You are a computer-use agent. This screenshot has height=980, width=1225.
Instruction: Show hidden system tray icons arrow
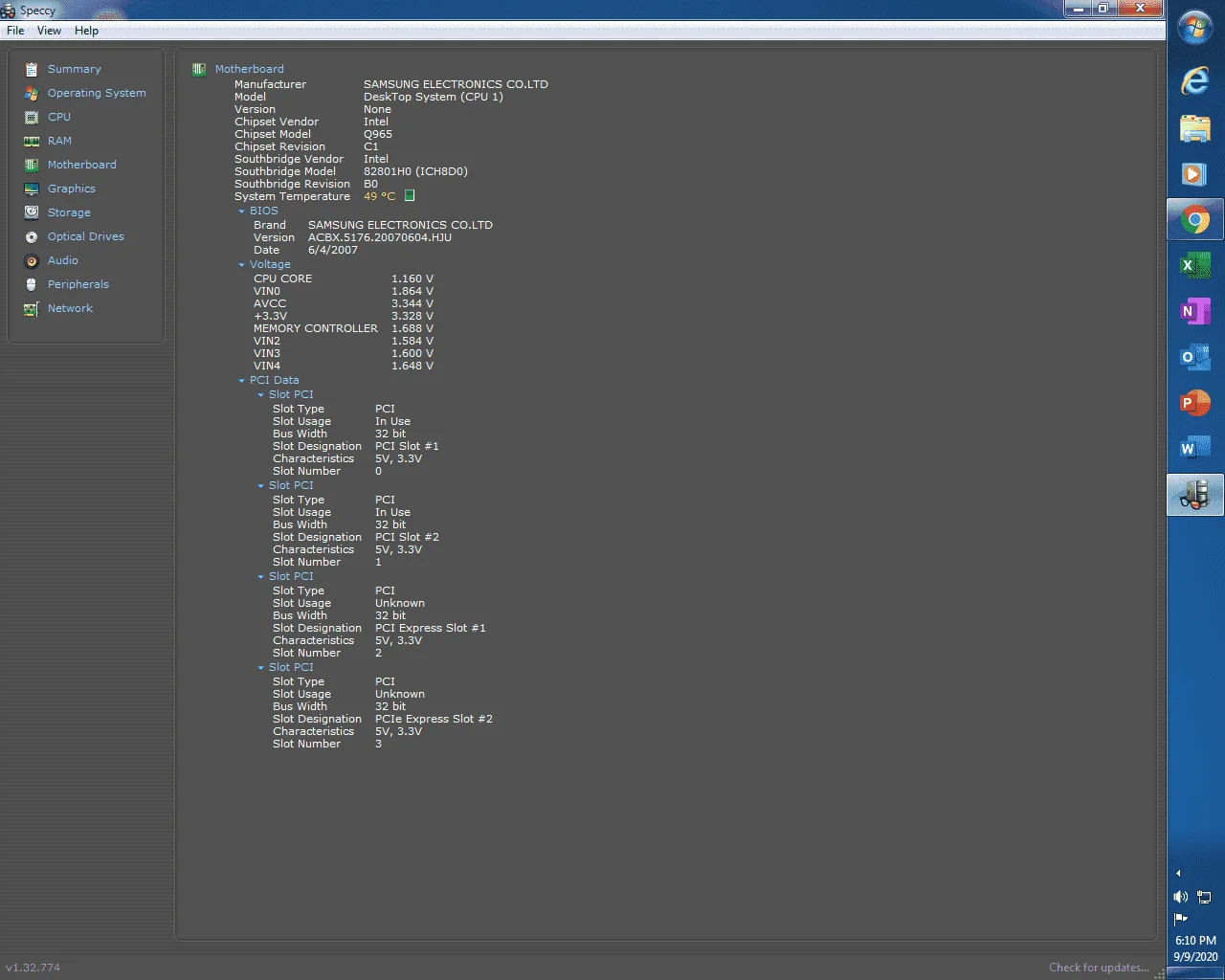coord(1178,873)
